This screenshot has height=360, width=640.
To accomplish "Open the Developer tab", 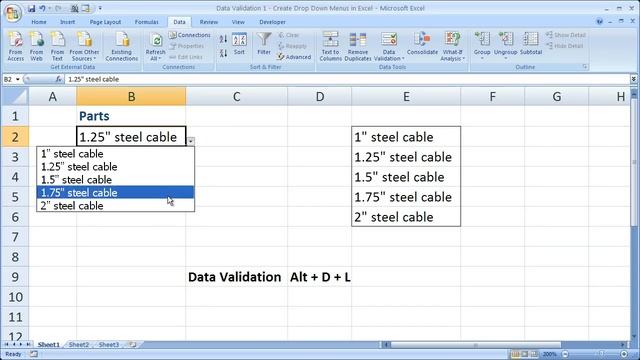I will click(x=272, y=22).
